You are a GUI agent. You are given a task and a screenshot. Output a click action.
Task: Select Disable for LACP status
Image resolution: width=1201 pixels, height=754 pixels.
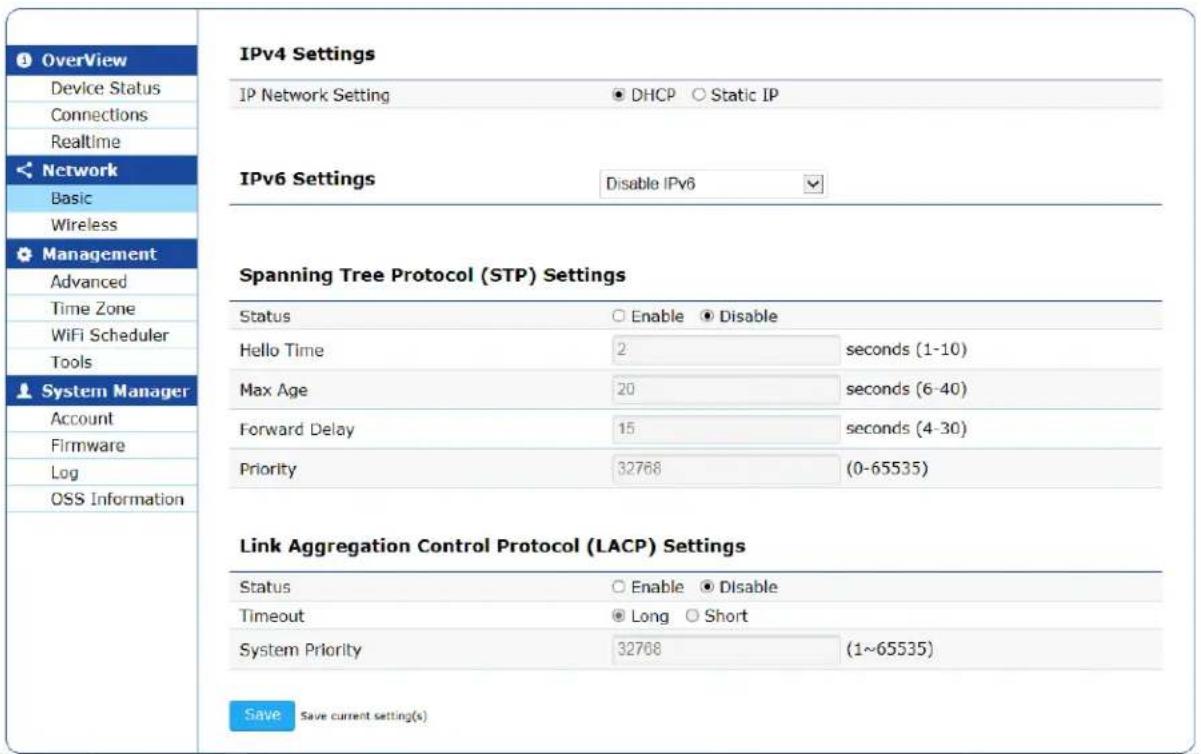click(709, 587)
